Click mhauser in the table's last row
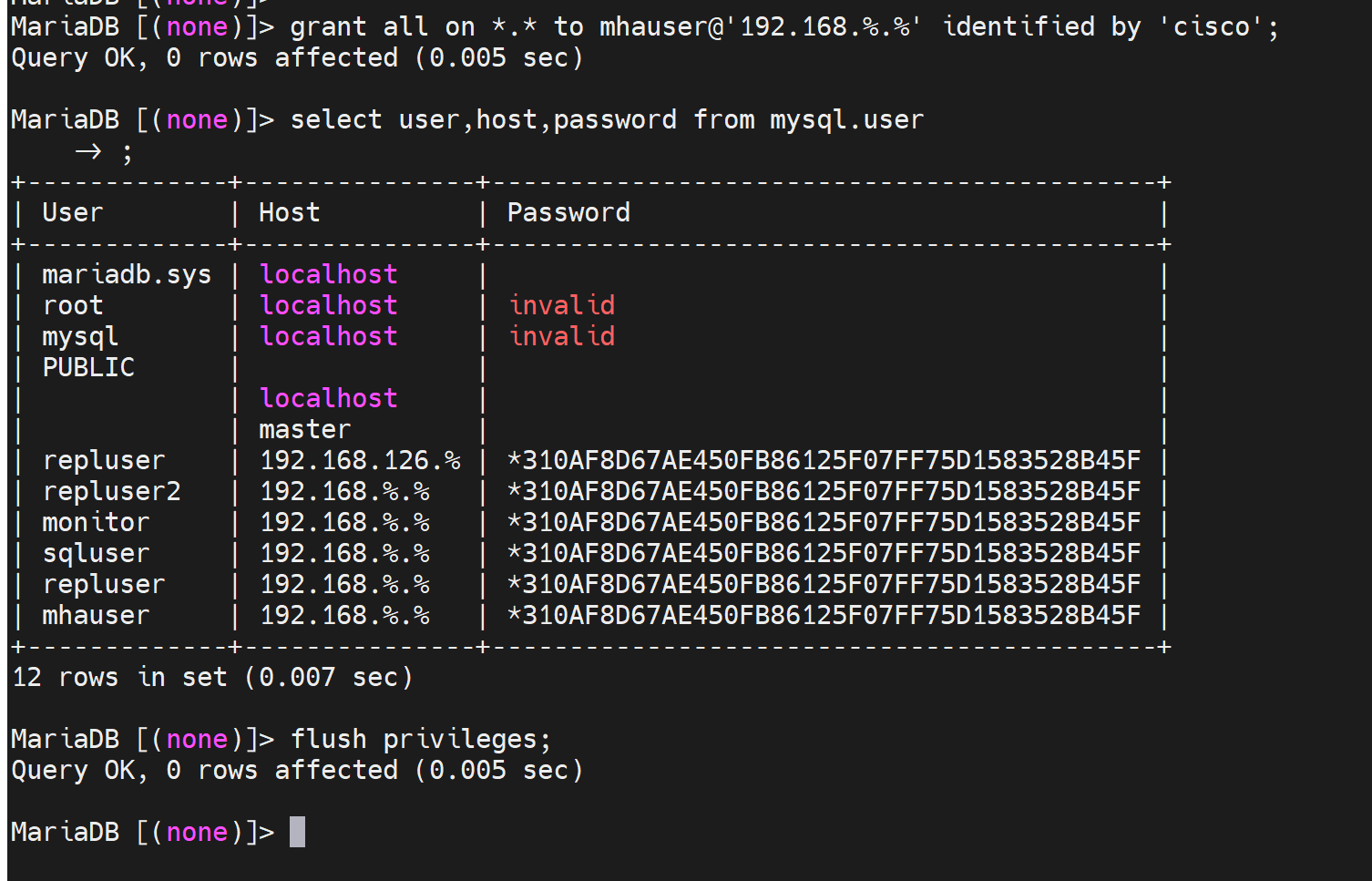Image resolution: width=1372 pixels, height=881 pixels. [96, 616]
